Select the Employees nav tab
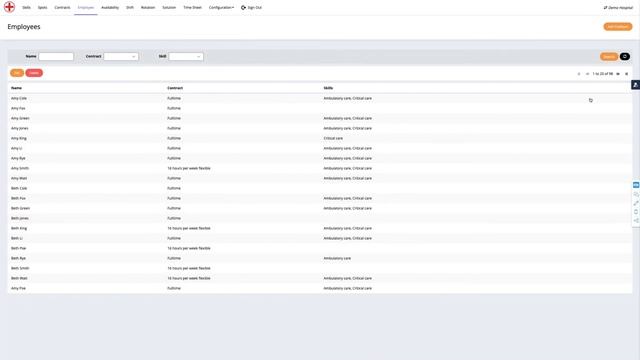This screenshot has width=640, height=360. click(x=86, y=7)
